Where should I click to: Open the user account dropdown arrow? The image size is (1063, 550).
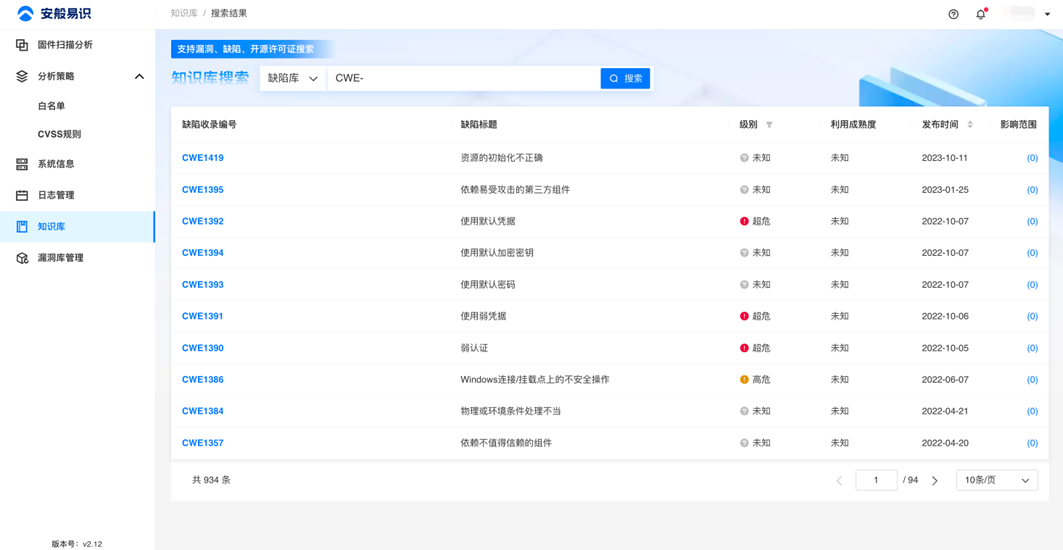point(1047,14)
